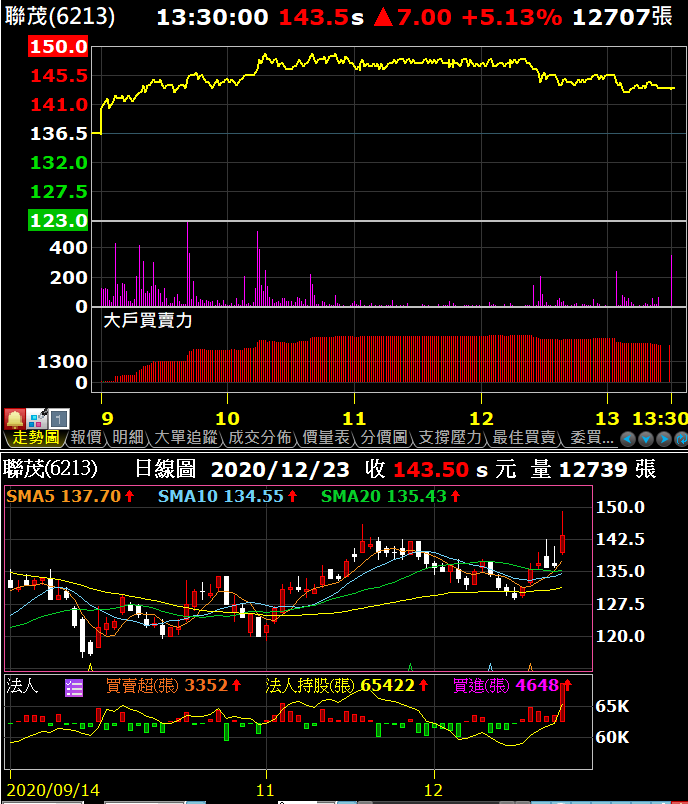Click the closing volume spike at 13:30
Image resolution: width=688 pixels, height=804 pixels.
[671, 280]
